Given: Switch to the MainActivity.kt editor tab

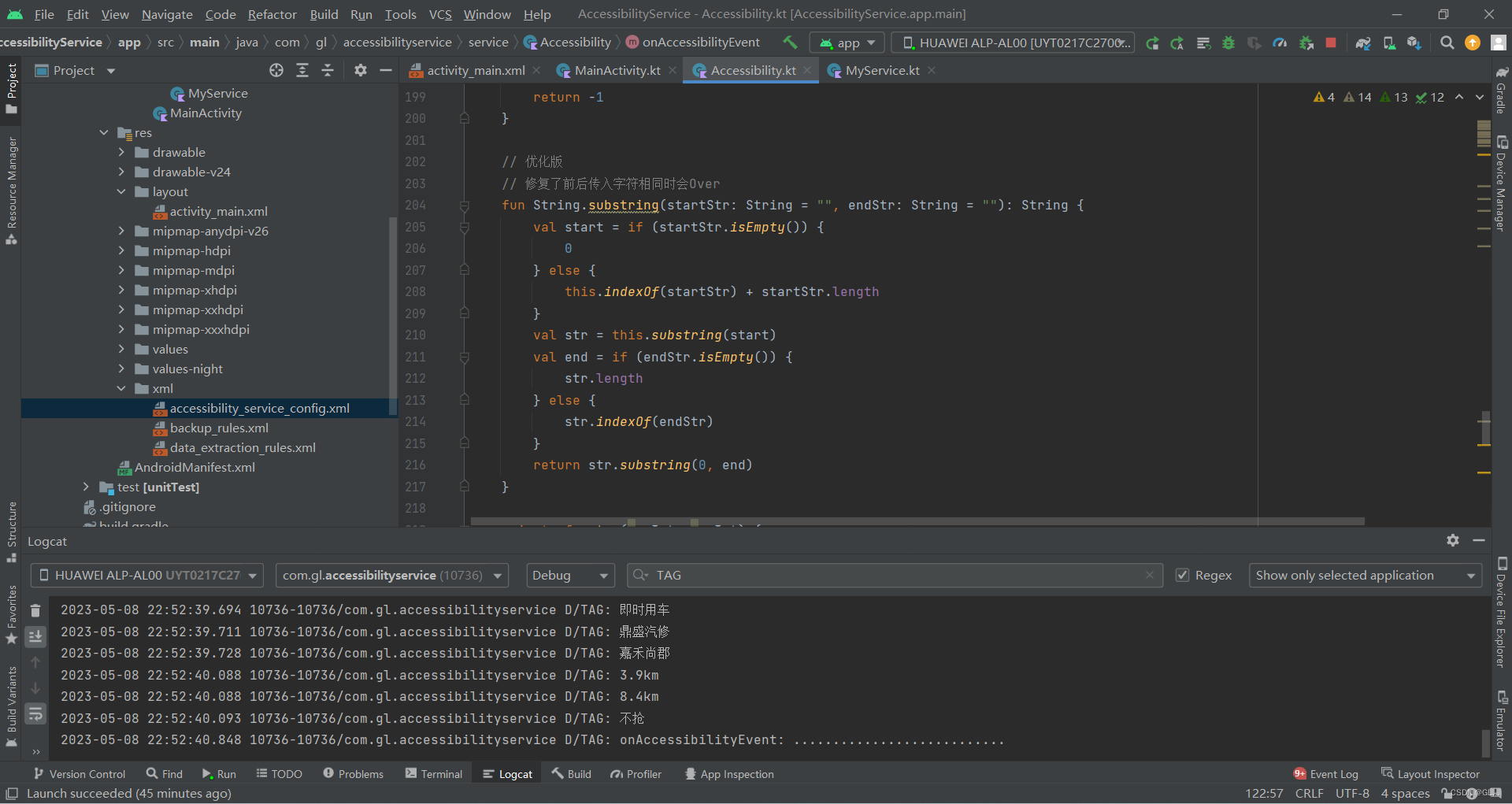Looking at the screenshot, I should point(617,70).
